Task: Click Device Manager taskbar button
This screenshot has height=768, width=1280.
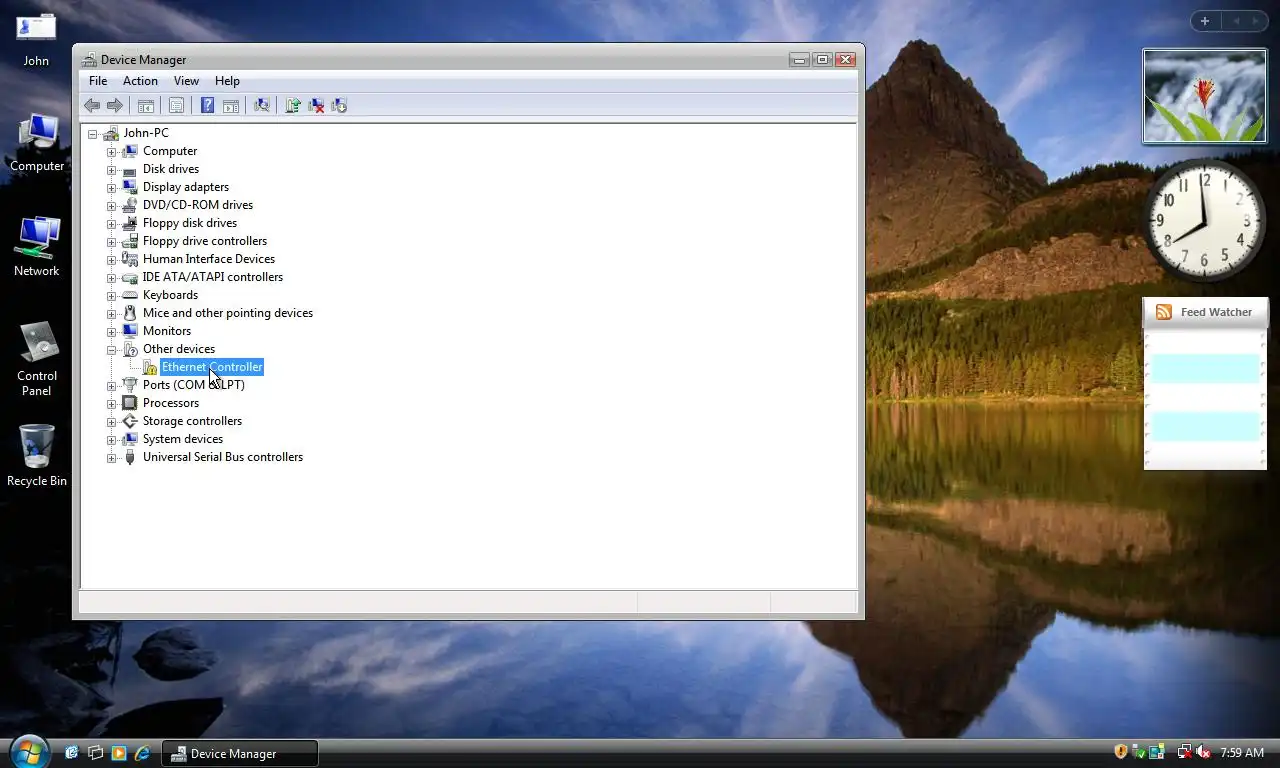Action: click(x=240, y=754)
